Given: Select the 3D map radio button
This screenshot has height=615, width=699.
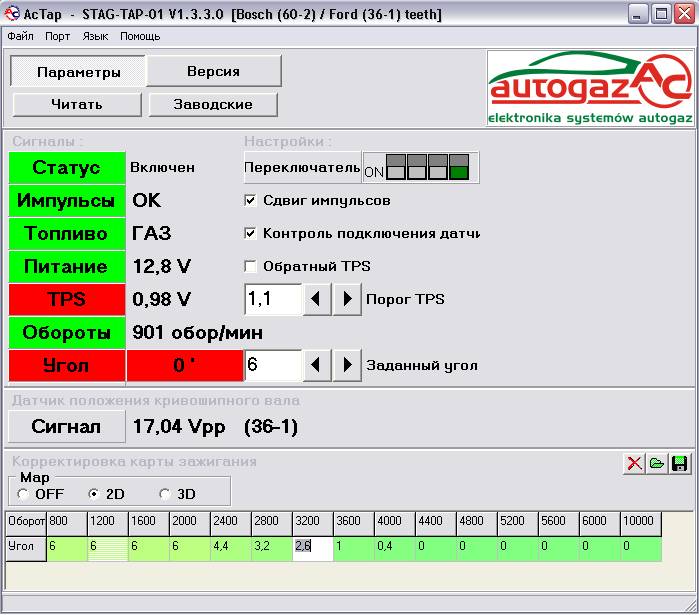Looking at the screenshot, I should point(165,494).
